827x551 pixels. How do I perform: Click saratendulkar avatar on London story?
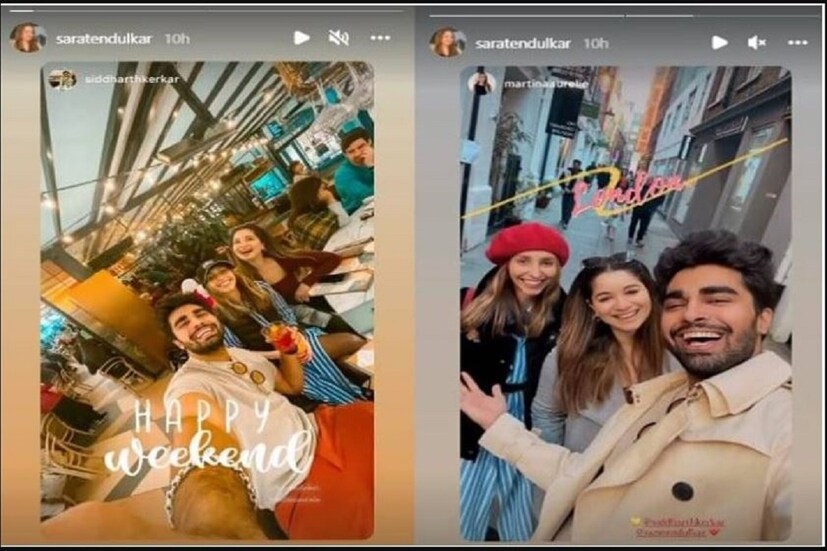[447, 42]
